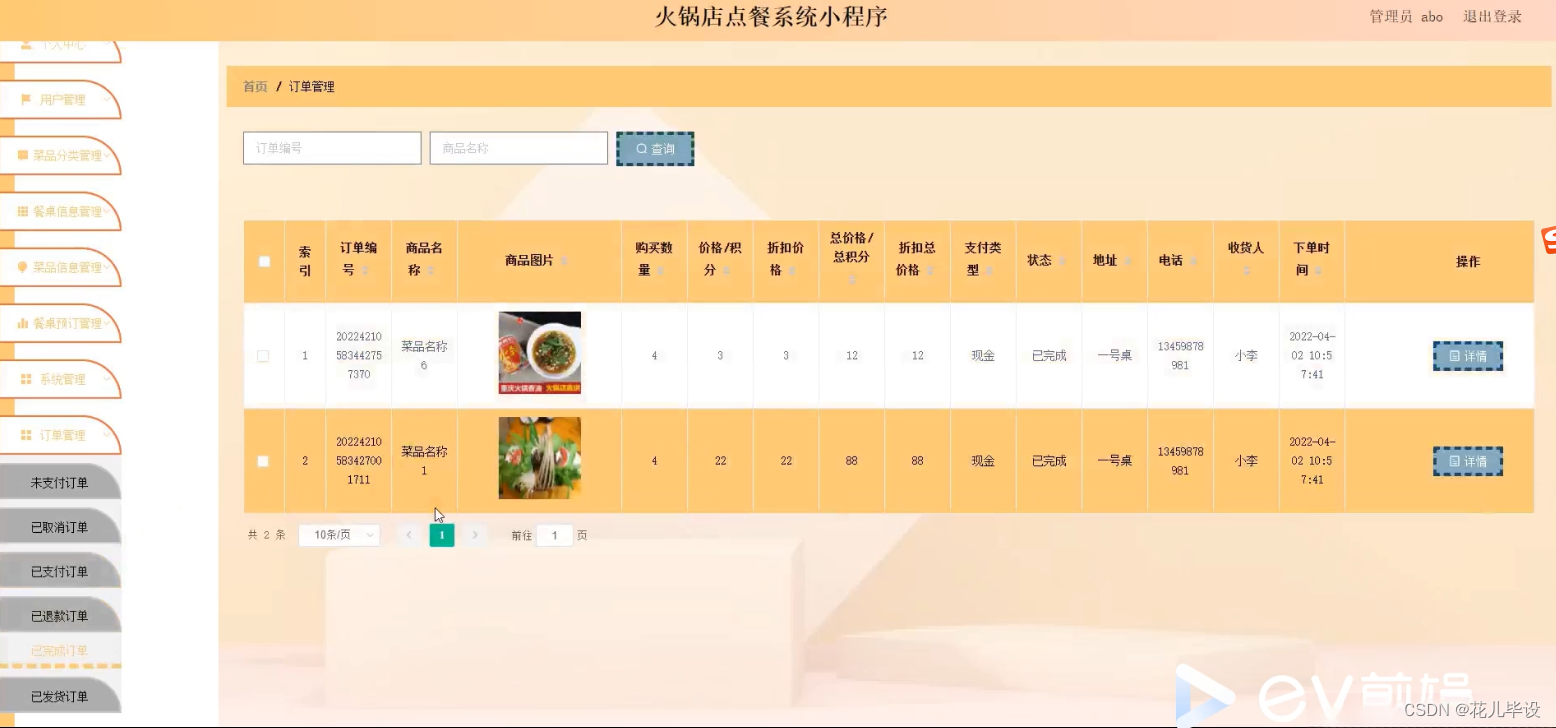This screenshot has height=728, width=1556.
Task: Click the detail icon on the first 详情 button
Action: [x=1453, y=355]
